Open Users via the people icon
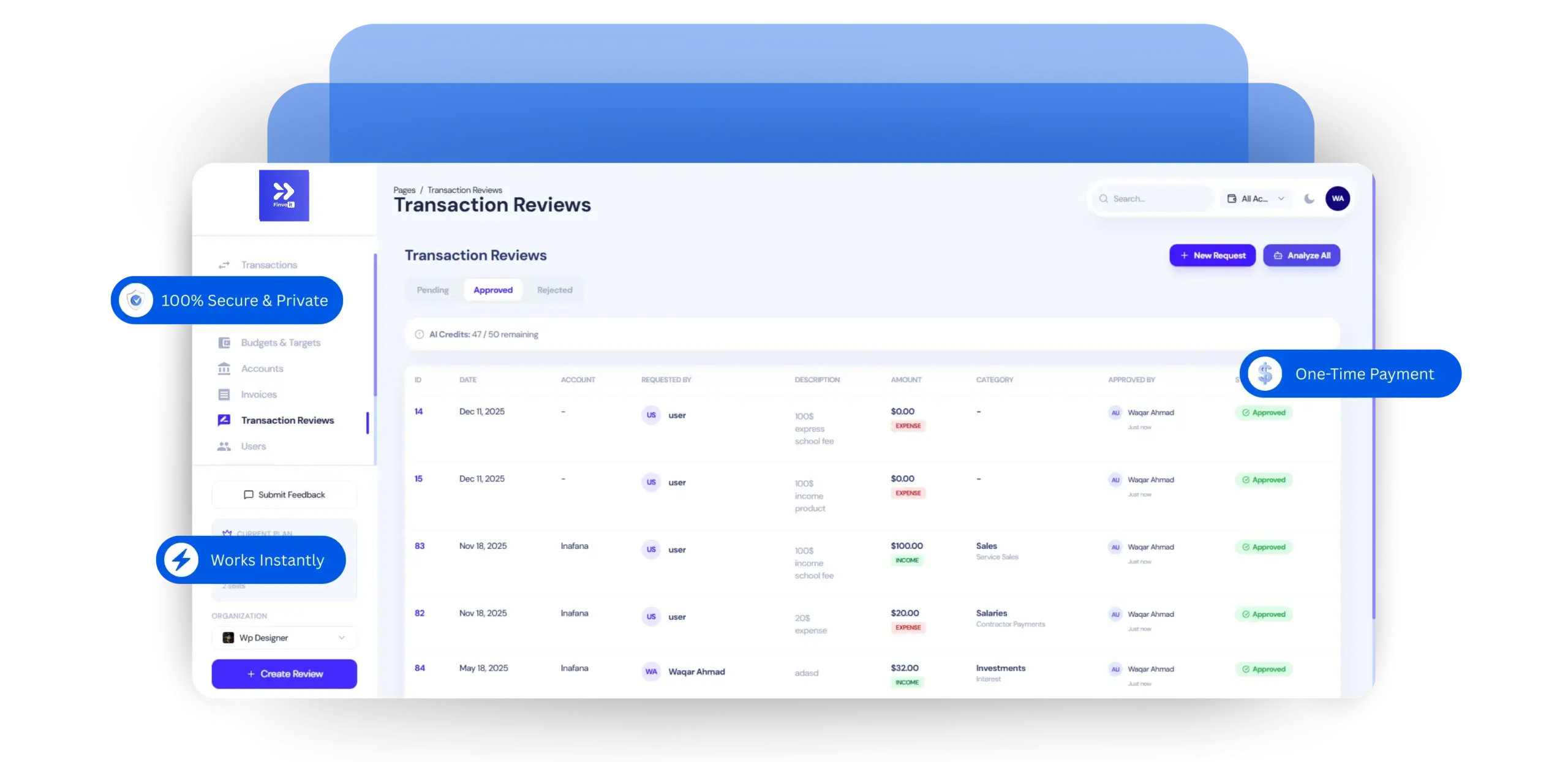This screenshot has height=762, width=1568. (x=224, y=446)
